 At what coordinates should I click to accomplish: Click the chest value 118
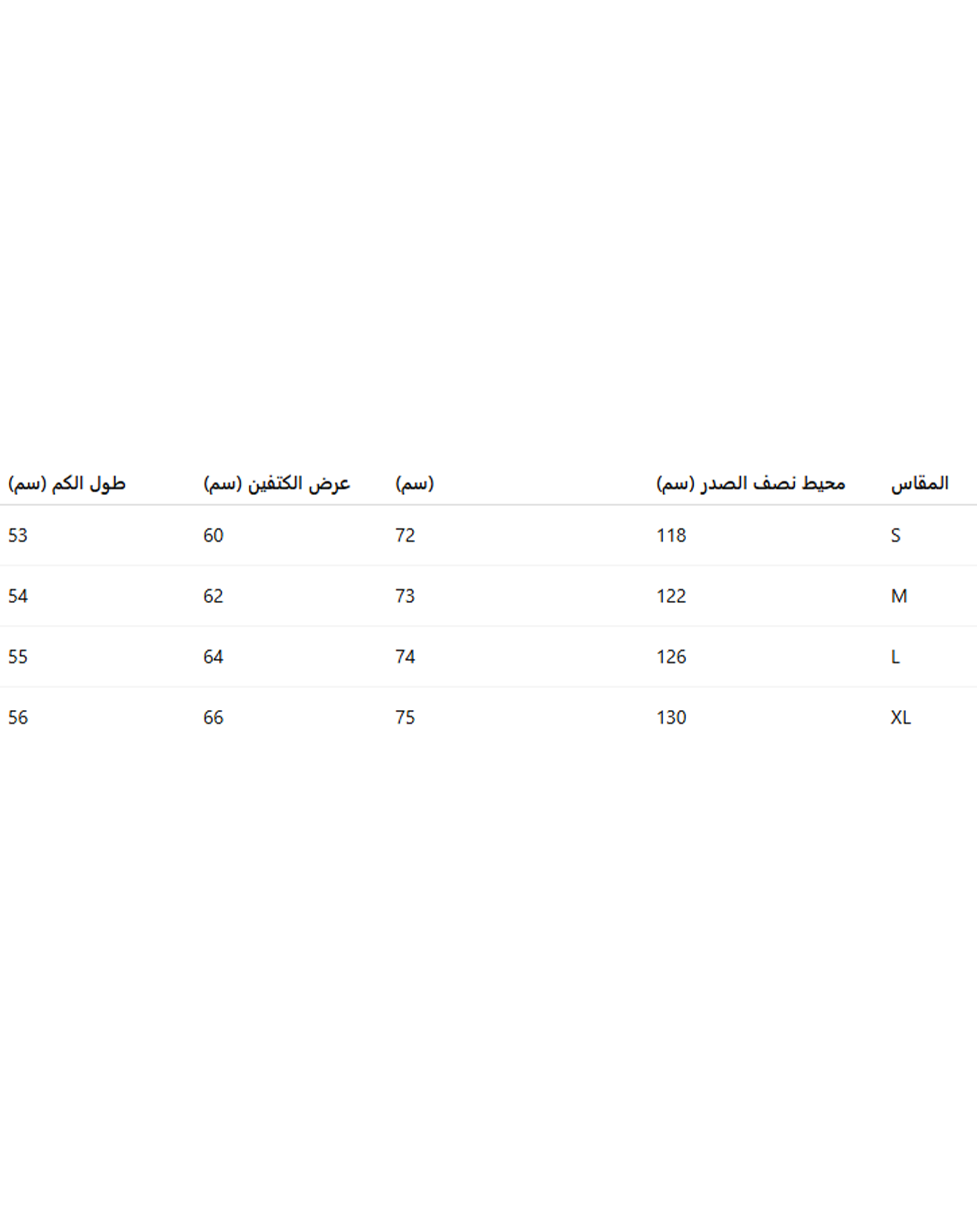point(671,535)
